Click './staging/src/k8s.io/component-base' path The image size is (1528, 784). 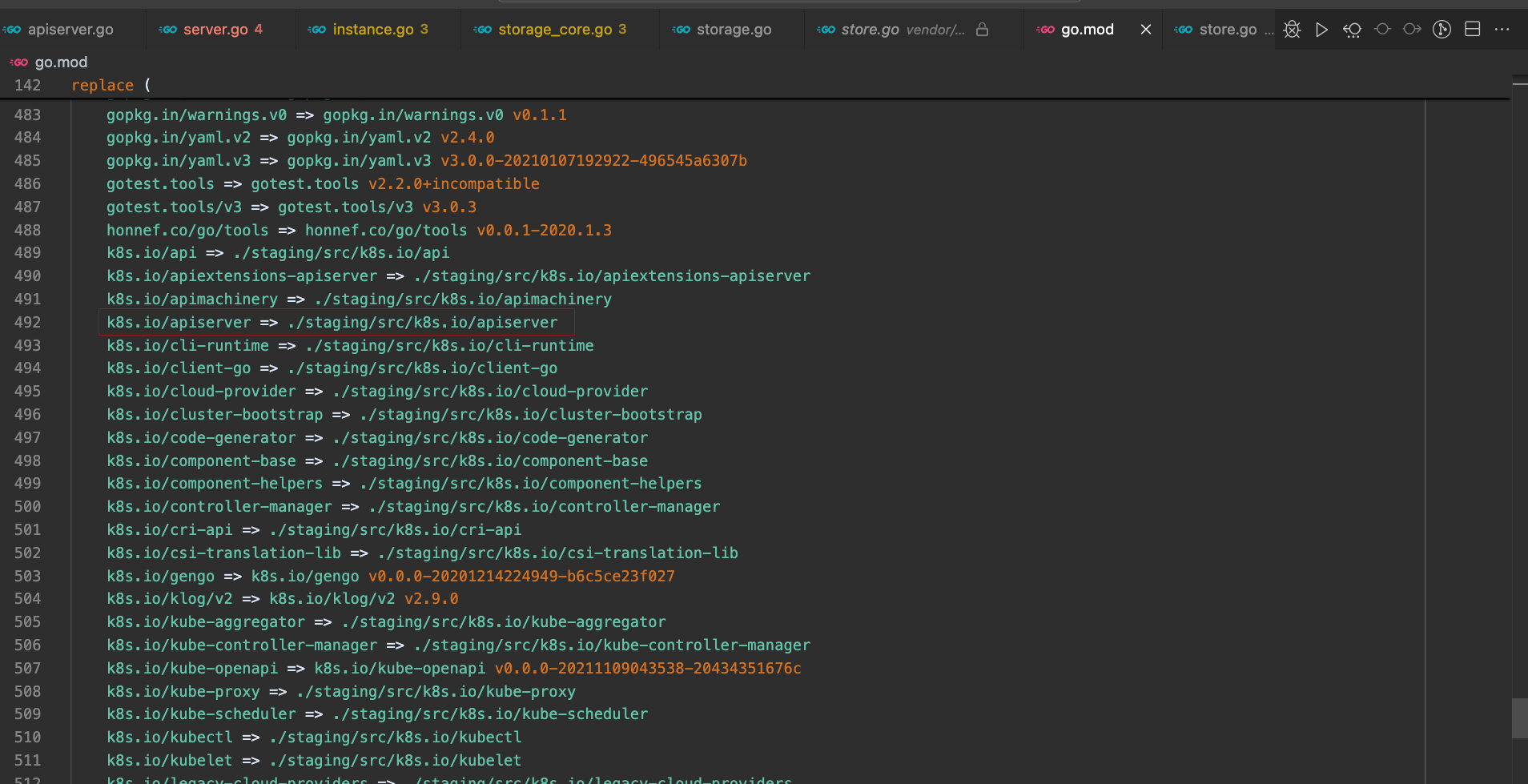point(490,461)
